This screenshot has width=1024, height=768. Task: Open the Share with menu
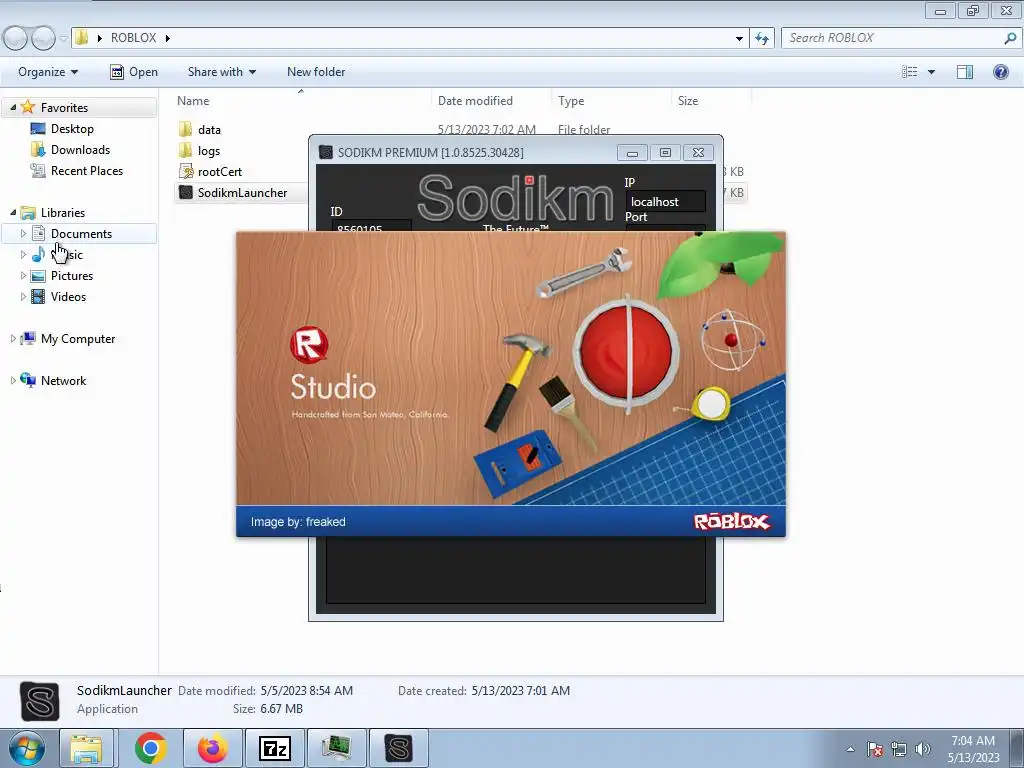(221, 72)
